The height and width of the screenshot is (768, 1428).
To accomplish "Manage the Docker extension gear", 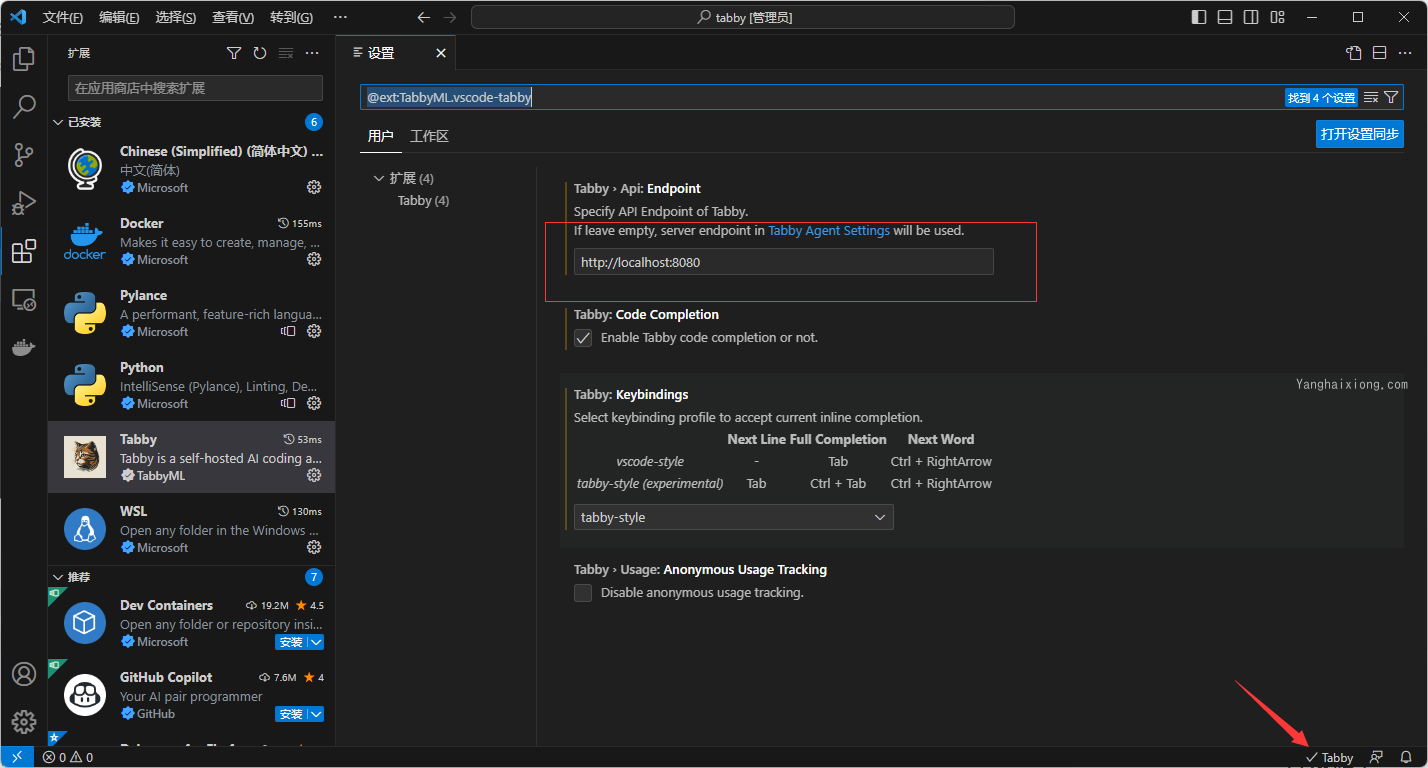I will coord(314,259).
